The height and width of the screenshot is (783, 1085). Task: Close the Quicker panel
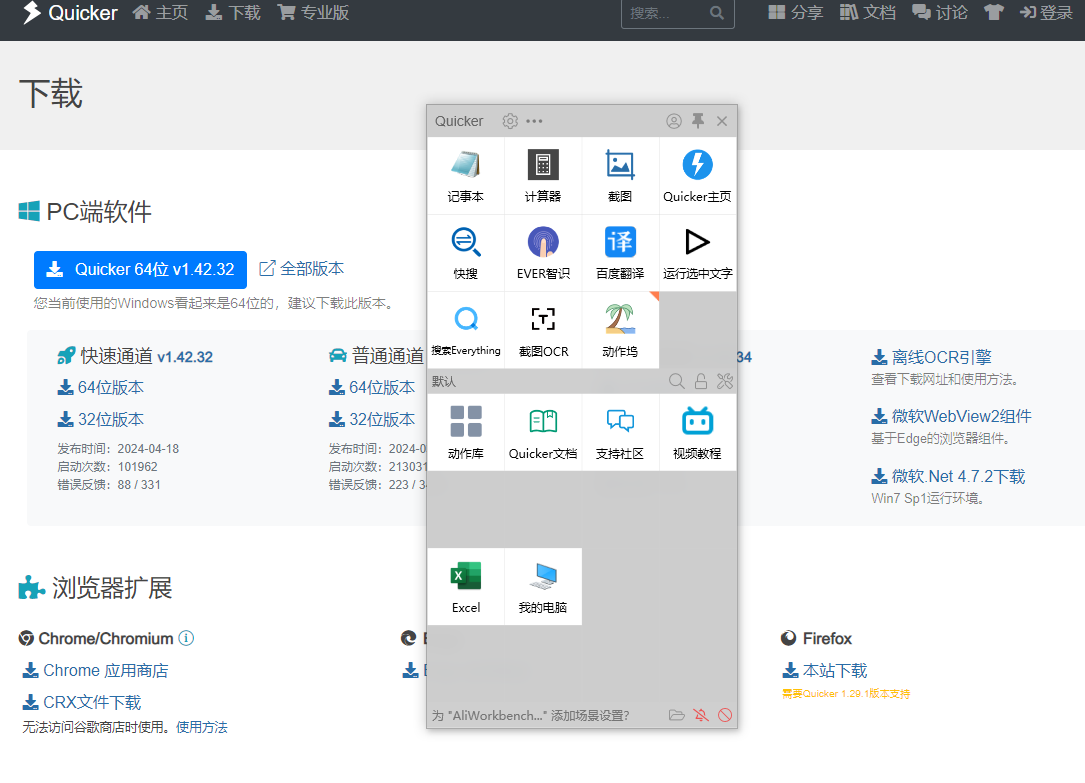click(722, 121)
